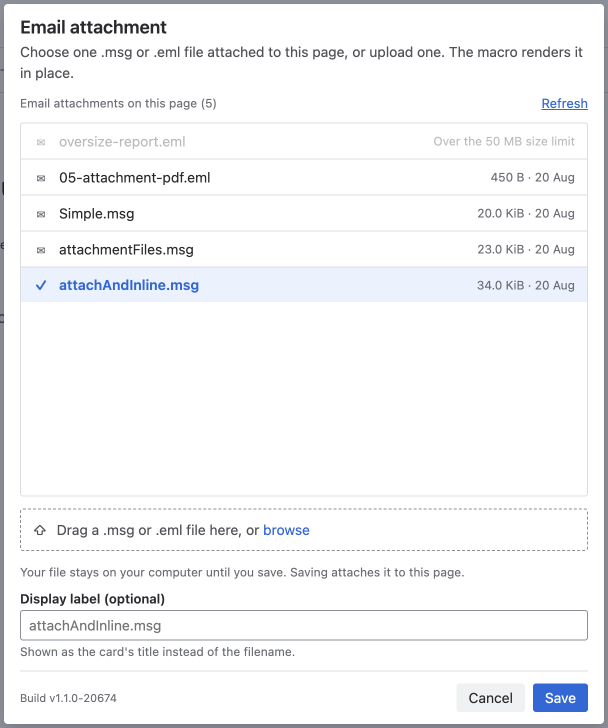Screen dimensions: 608x728
Task: Click the envelope icon beside Simple.msg
Action: tap(41, 214)
